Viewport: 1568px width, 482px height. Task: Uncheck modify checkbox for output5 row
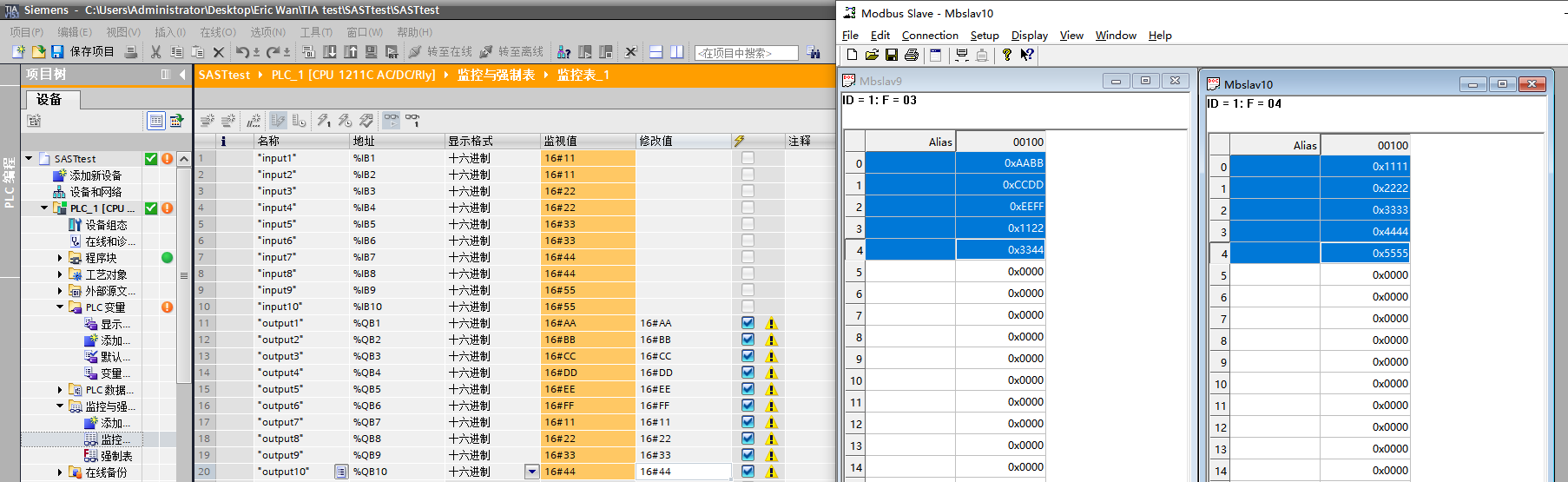748,389
